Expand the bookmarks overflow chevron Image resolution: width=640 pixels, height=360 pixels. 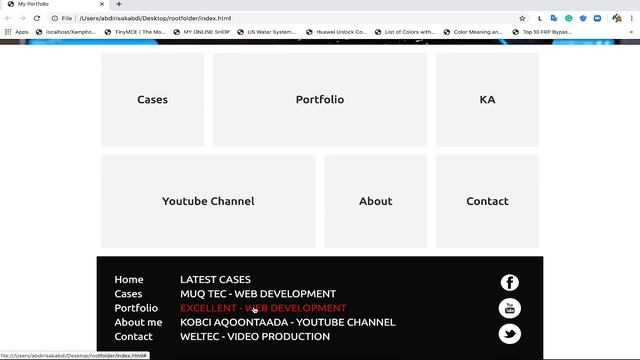click(631, 32)
